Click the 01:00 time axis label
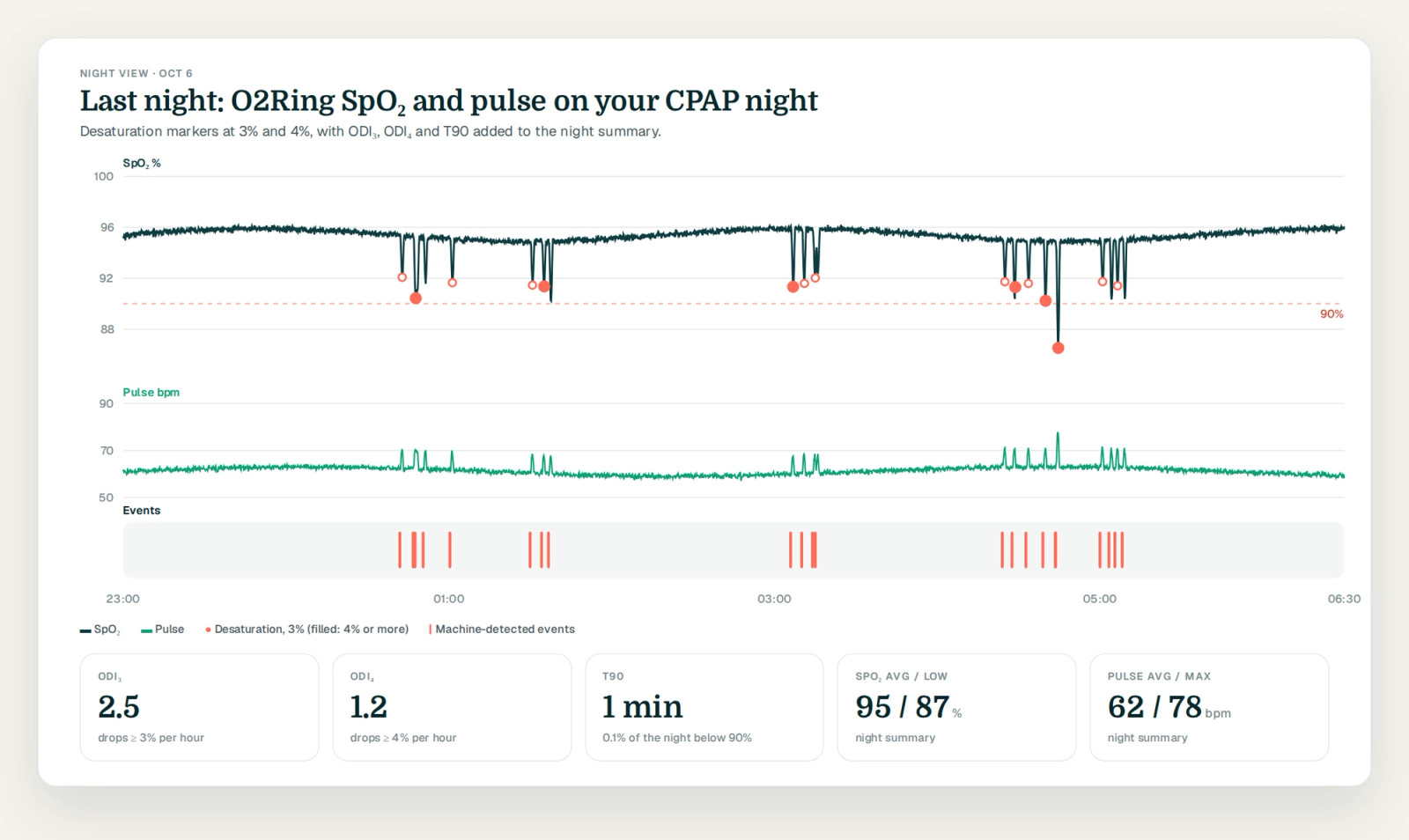 point(448,599)
